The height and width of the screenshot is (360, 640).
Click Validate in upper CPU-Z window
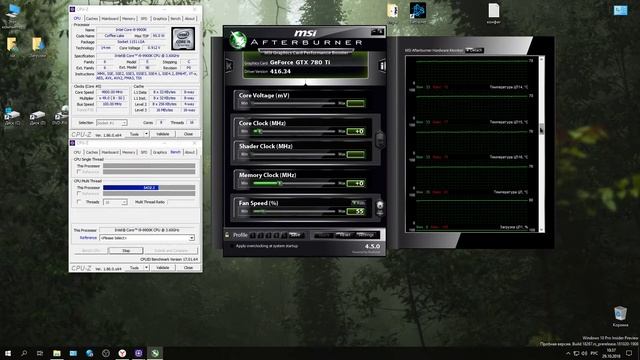(162, 134)
